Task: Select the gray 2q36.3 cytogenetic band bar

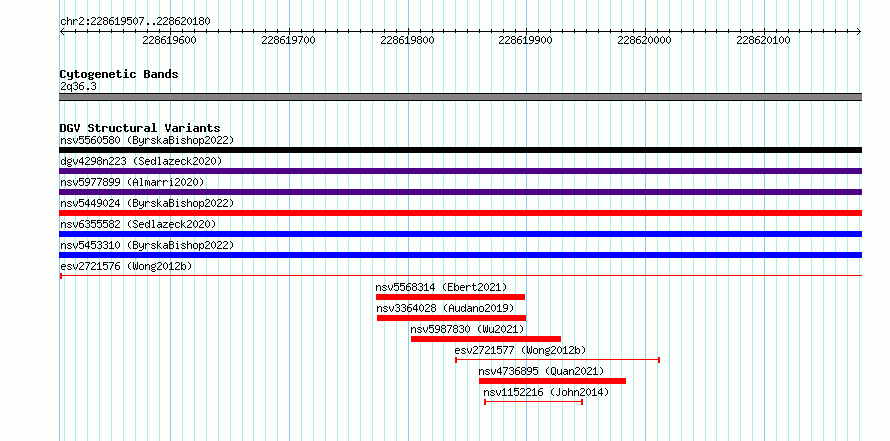Action: [x=460, y=97]
